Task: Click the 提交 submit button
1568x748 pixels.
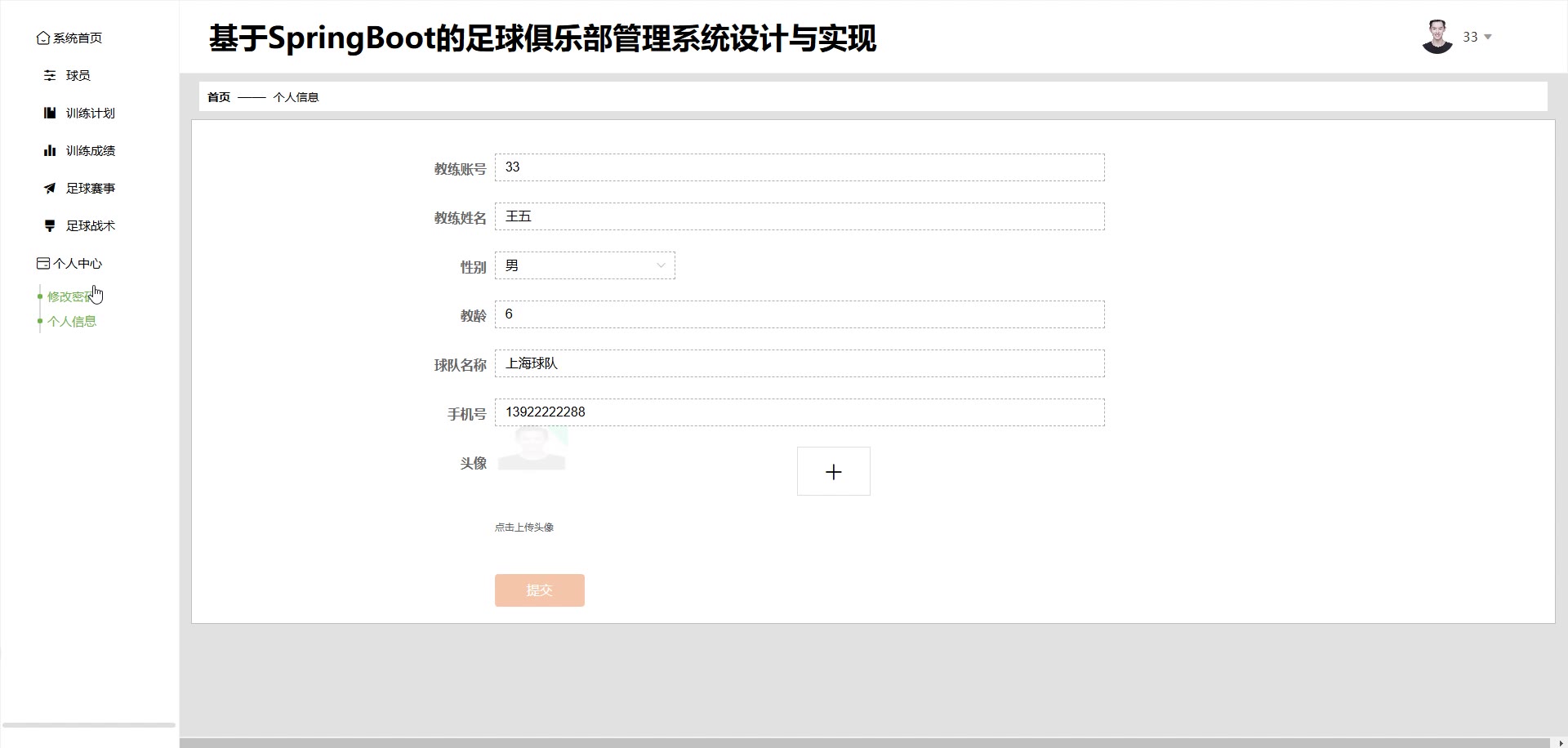Action: click(x=540, y=590)
